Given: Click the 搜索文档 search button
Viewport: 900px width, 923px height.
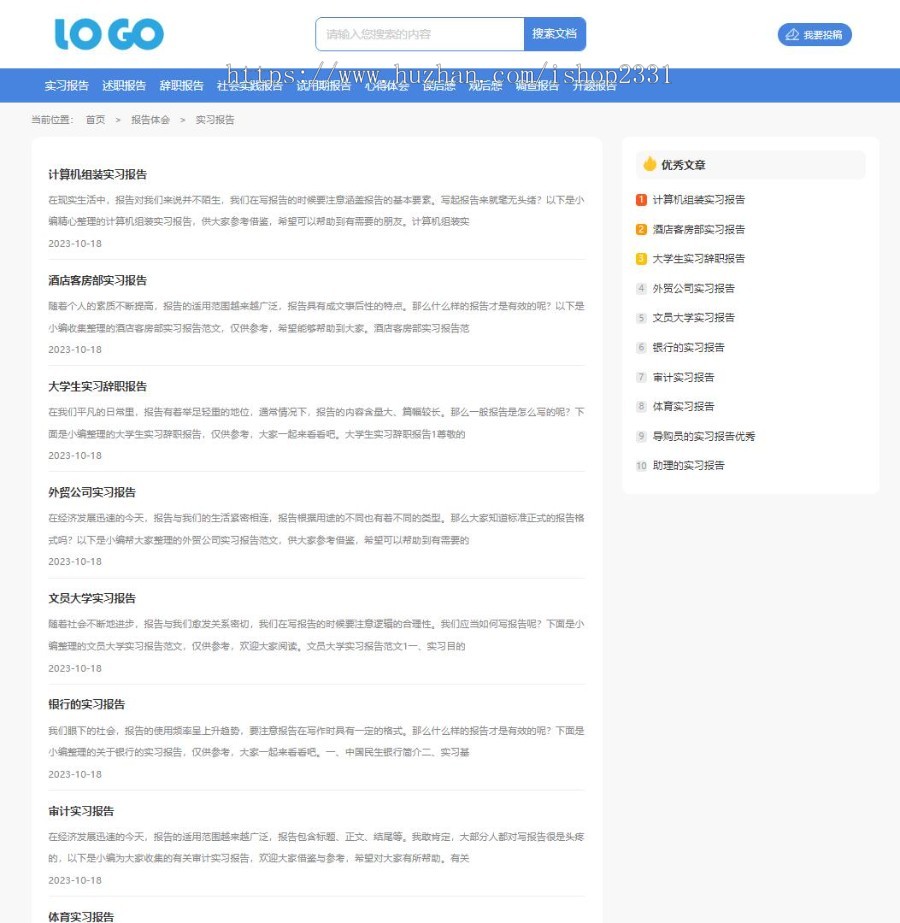Looking at the screenshot, I should (x=554, y=34).
